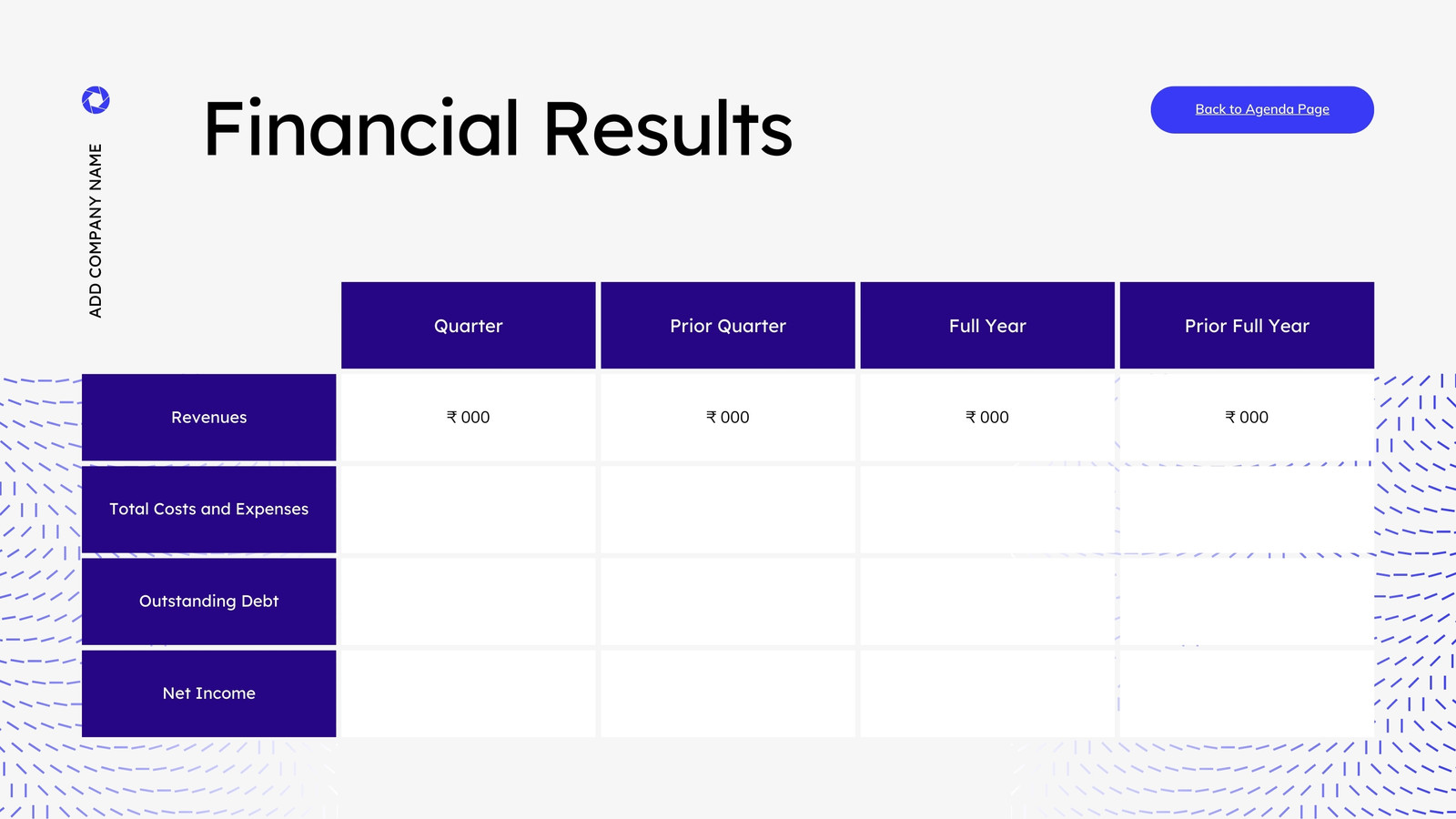The height and width of the screenshot is (819, 1456).
Task: Click the Net Income row label
Action: pyautogui.click(x=209, y=693)
